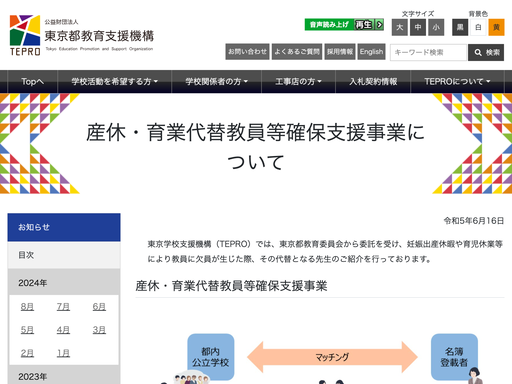This screenshot has width=512, height=384.
Task: Click the 令和5年6月16日 date text
Action: coord(474,221)
